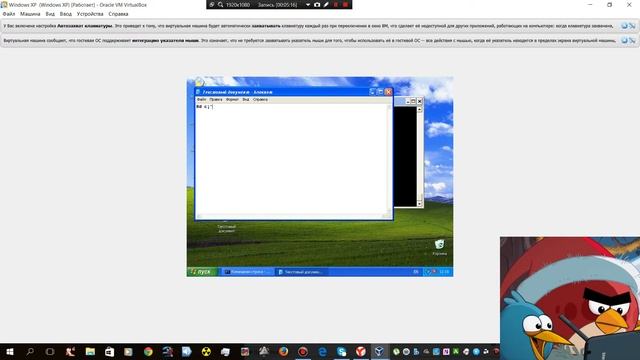Open the Ввод menu in VirtualBox
This screenshot has width=640, height=360.
(66, 14)
